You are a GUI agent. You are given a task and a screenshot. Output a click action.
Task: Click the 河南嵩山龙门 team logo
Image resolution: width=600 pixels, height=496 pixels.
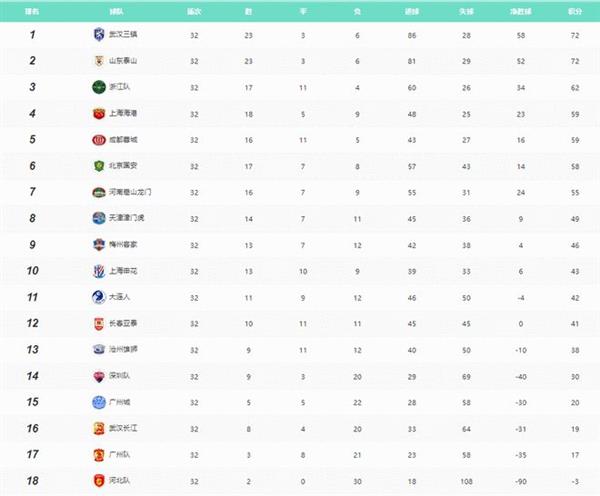pyautogui.click(x=99, y=192)
